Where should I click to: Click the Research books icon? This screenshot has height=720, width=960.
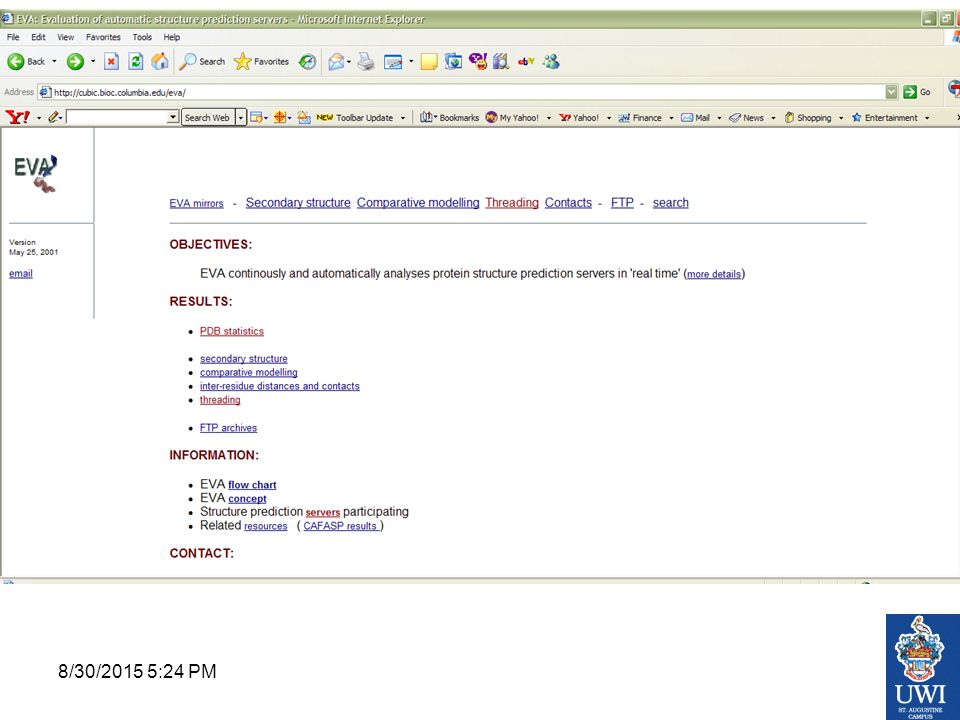coord(501,61)
